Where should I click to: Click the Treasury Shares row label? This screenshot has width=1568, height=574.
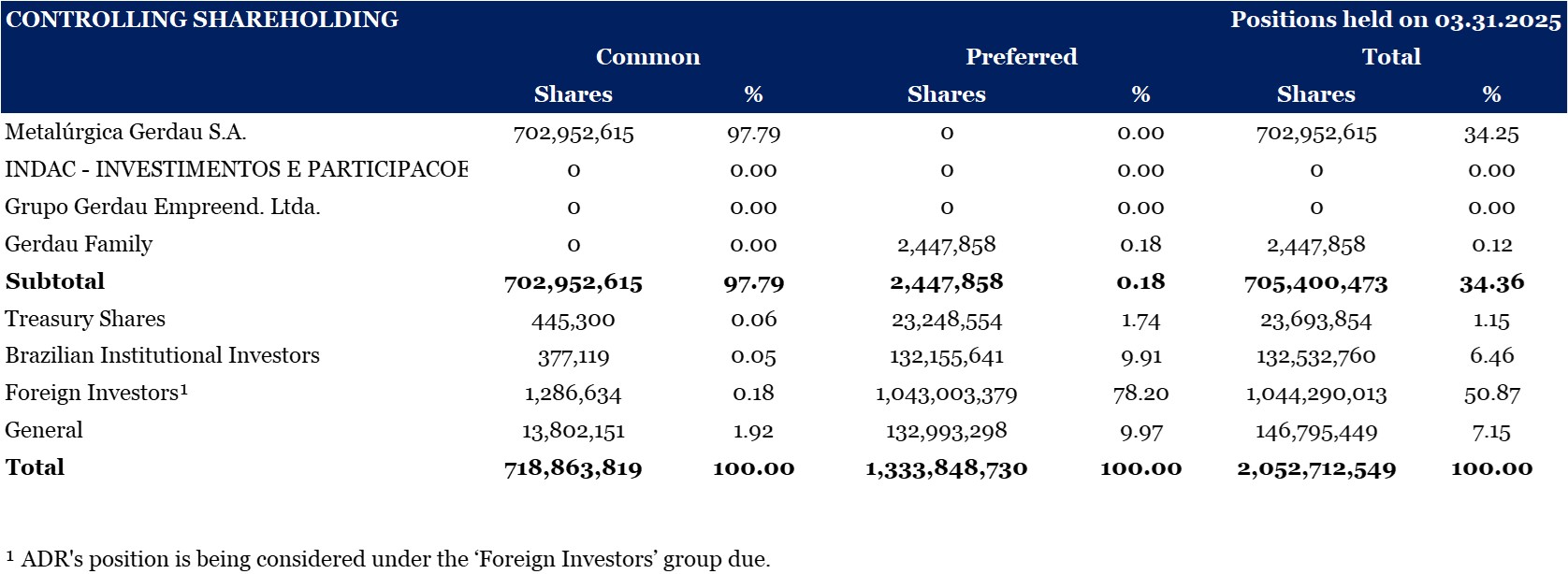tap(85, 319)
